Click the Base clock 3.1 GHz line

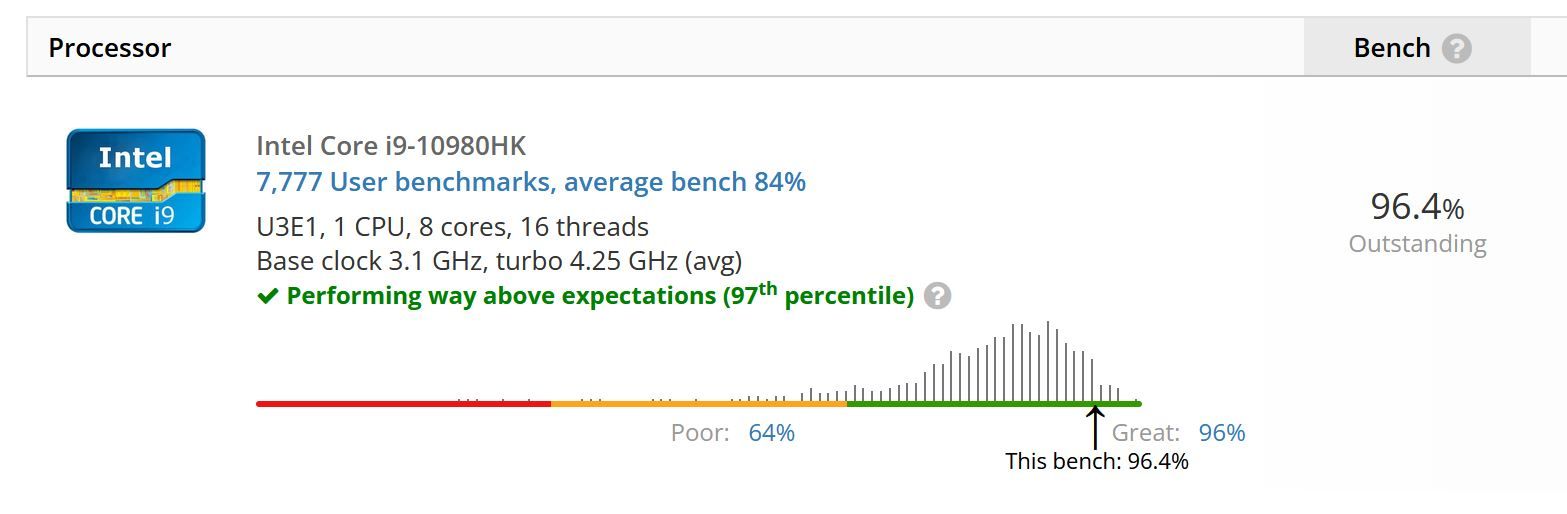pyautogui.click(x=499, y=262)
